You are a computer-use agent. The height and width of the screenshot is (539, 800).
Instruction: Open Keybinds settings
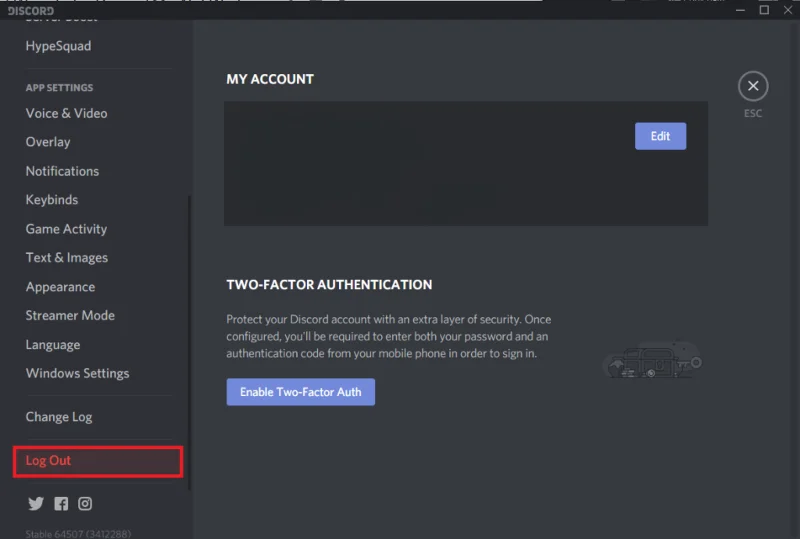tap(52, 200)
